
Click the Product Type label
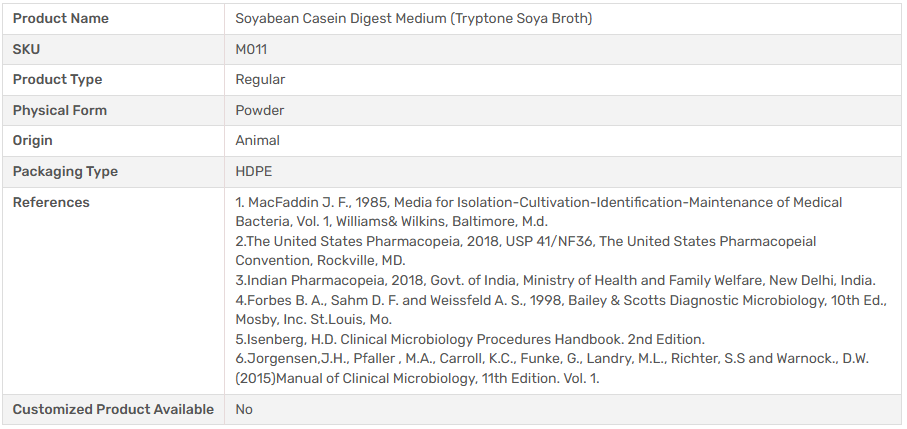(57, 80)
